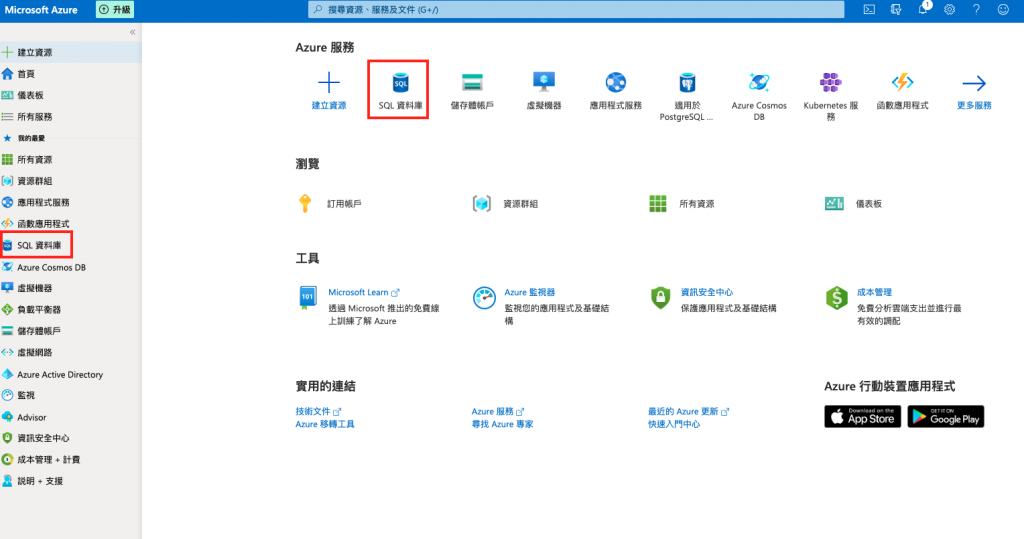Screen dimensions: 1024x539
Task: Open 快速入門中心 link
Action: (674, 424)
